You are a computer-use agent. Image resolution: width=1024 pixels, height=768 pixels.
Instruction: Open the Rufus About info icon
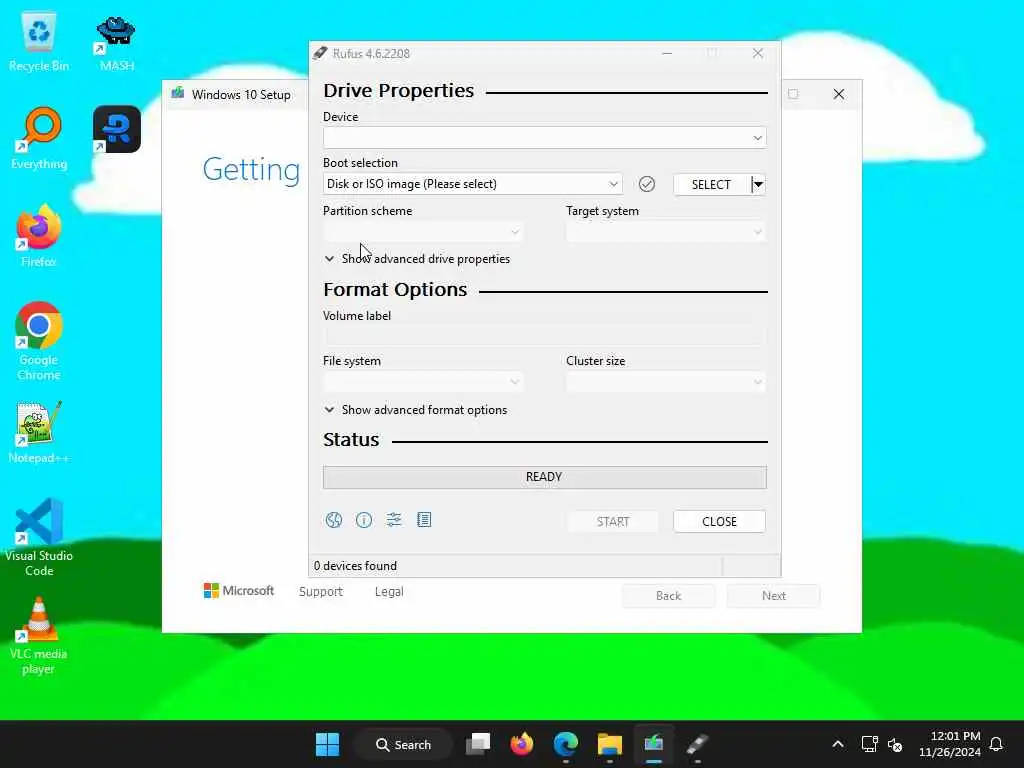[x=364, y=520]
